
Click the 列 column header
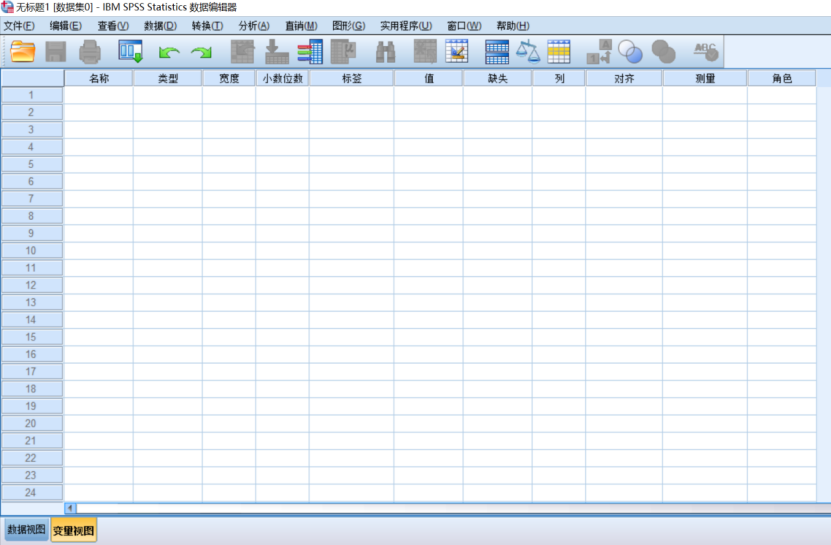click(559, 78)
